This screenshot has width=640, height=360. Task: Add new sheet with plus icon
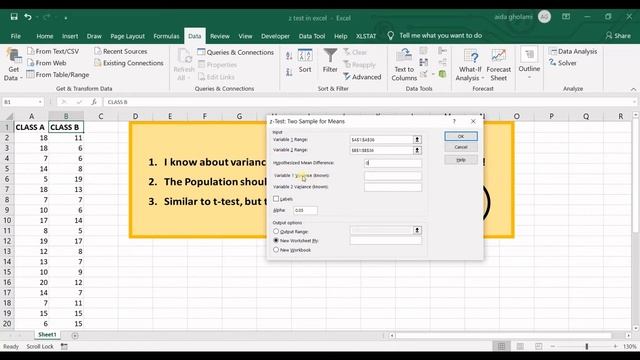tap(75, 335)
